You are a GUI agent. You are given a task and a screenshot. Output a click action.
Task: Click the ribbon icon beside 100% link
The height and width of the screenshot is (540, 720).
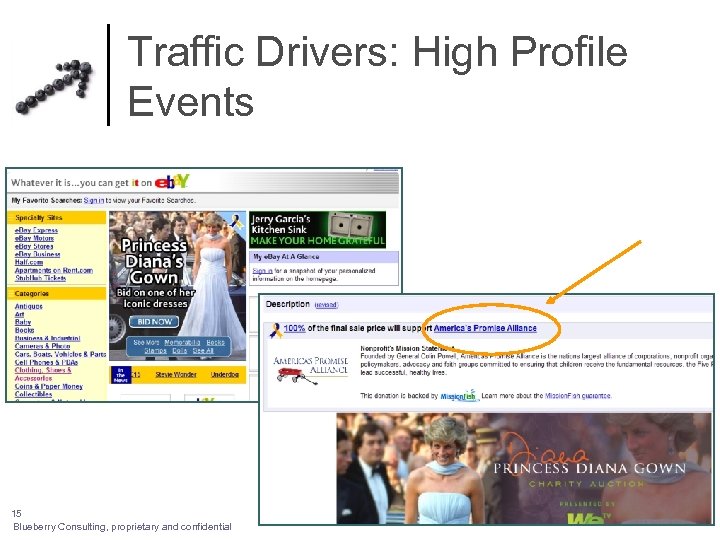pos(276,329)
